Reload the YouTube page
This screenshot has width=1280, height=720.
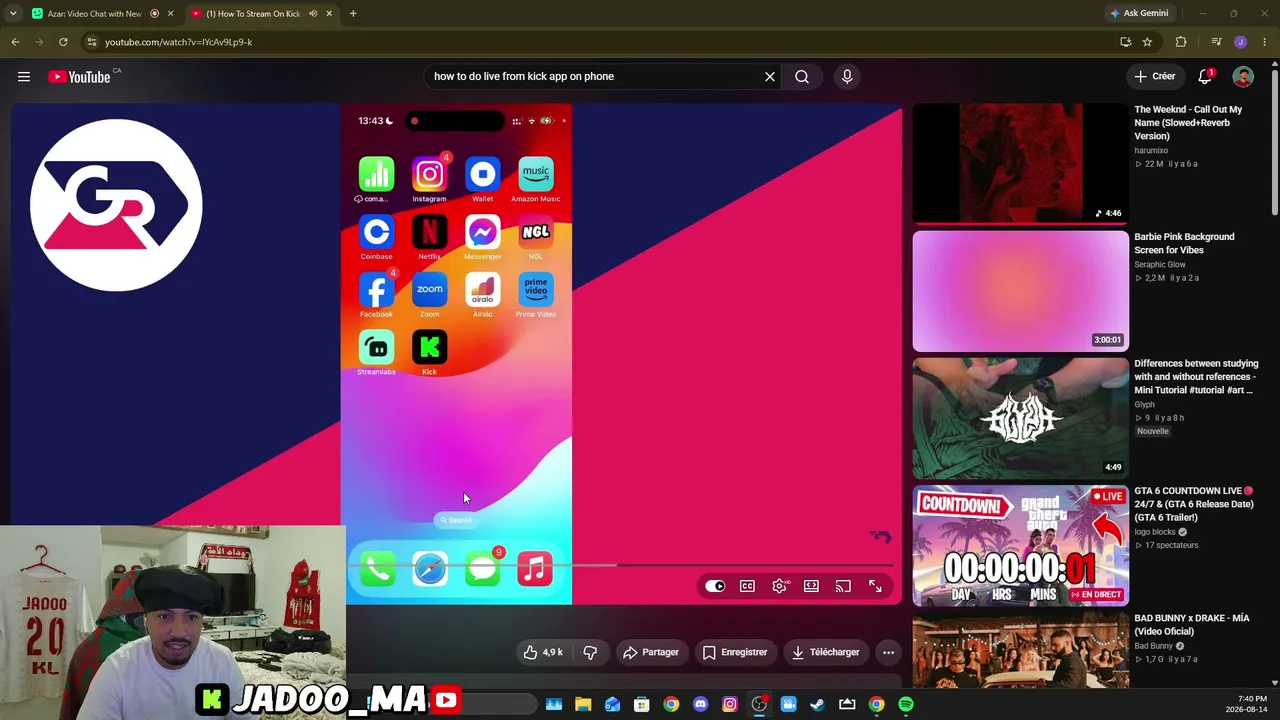(x=63, y=42)
